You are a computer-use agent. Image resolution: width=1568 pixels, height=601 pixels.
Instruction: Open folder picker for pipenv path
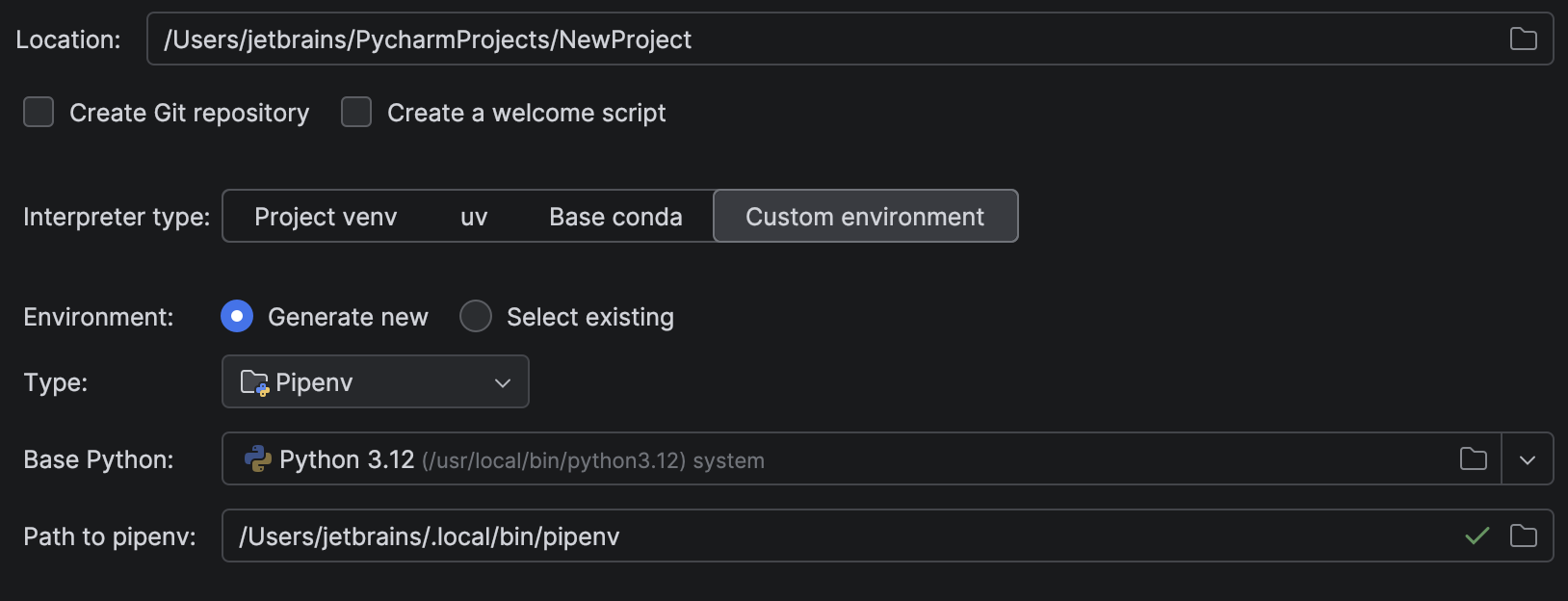[x=1523, y=536]
